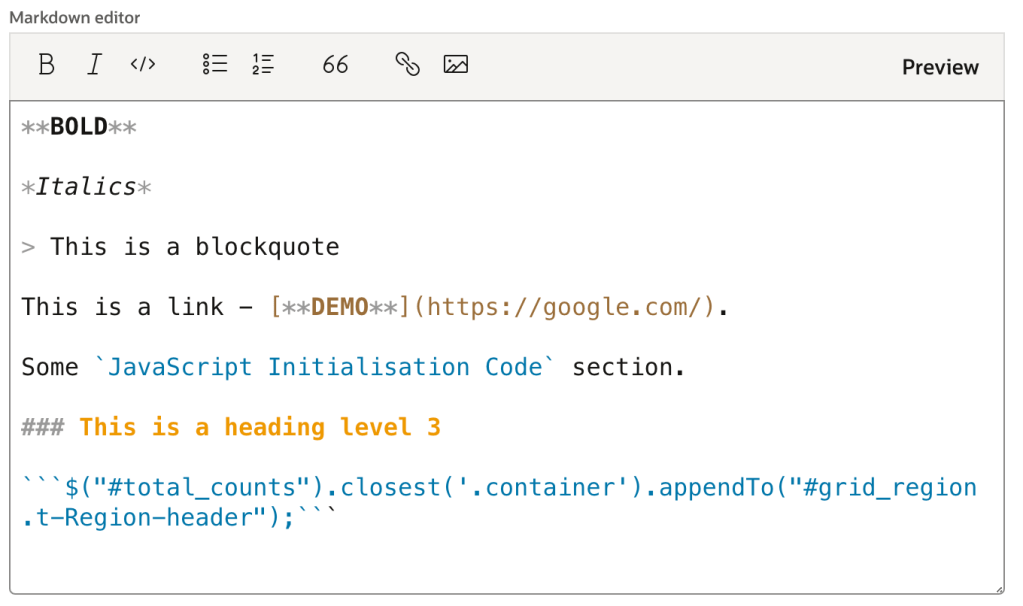Insert a numbered ordered list
The image size is (1023, 606).
[263, 65]
